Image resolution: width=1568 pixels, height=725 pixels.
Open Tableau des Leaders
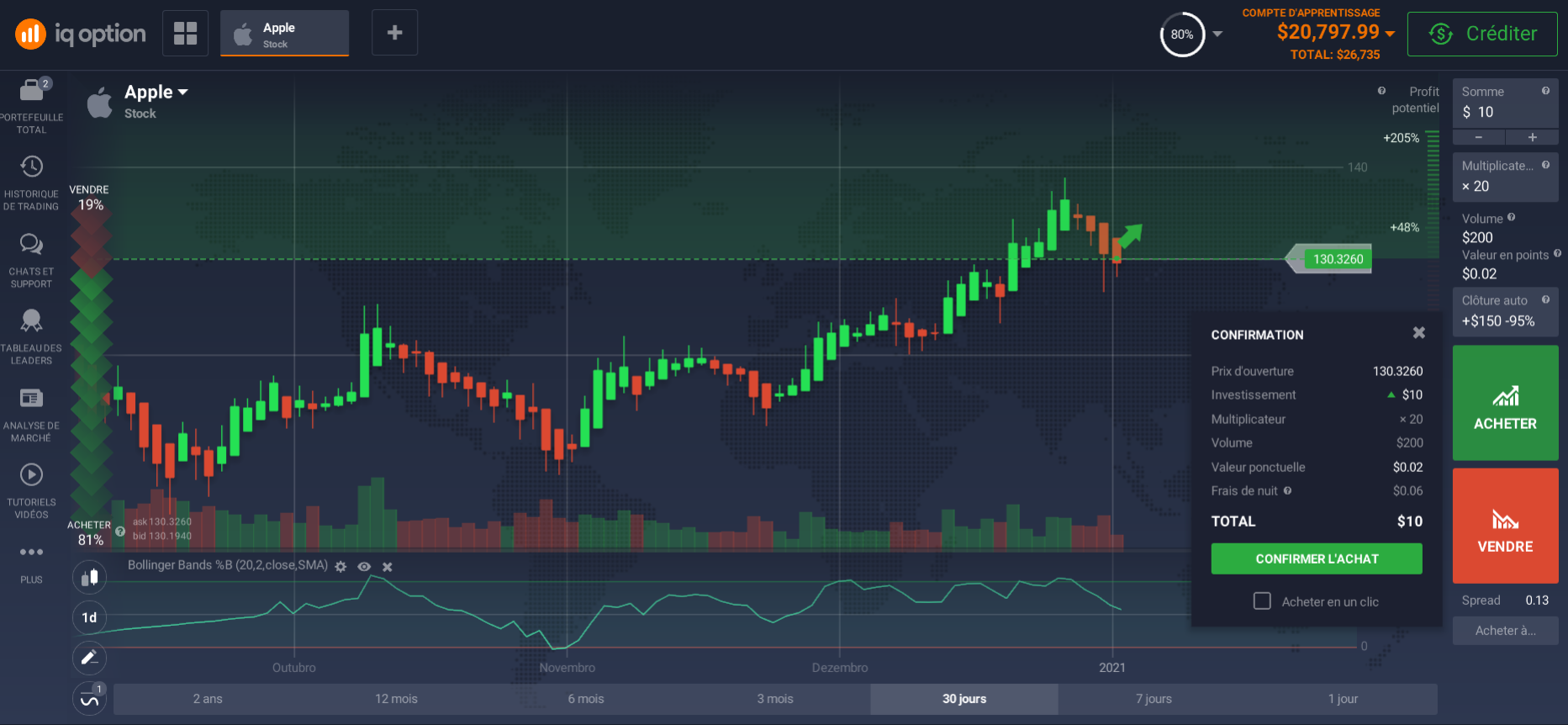click(x=31, y=337)
